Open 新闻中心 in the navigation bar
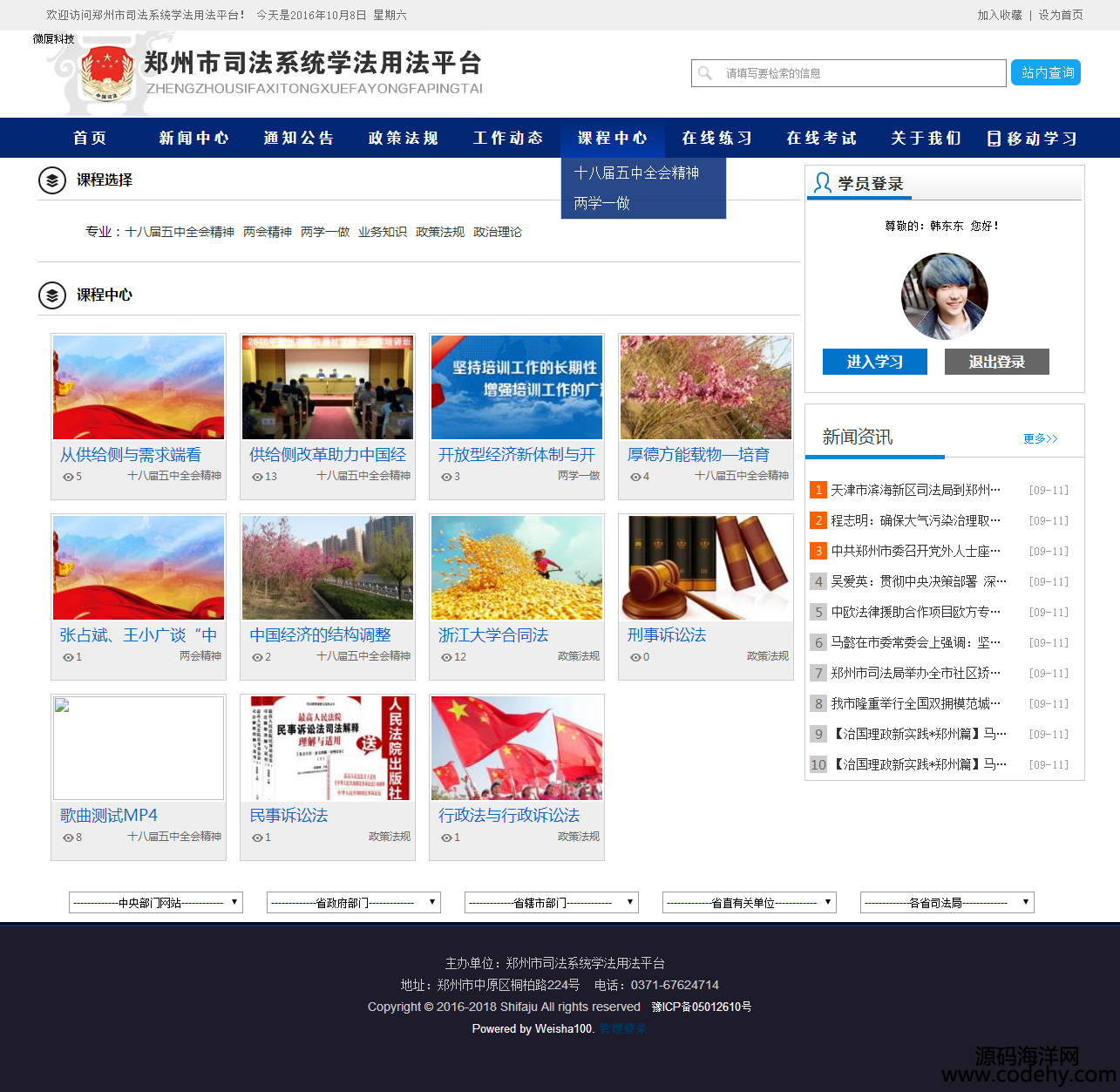1120x1092 pixels. tap(194, 138)
